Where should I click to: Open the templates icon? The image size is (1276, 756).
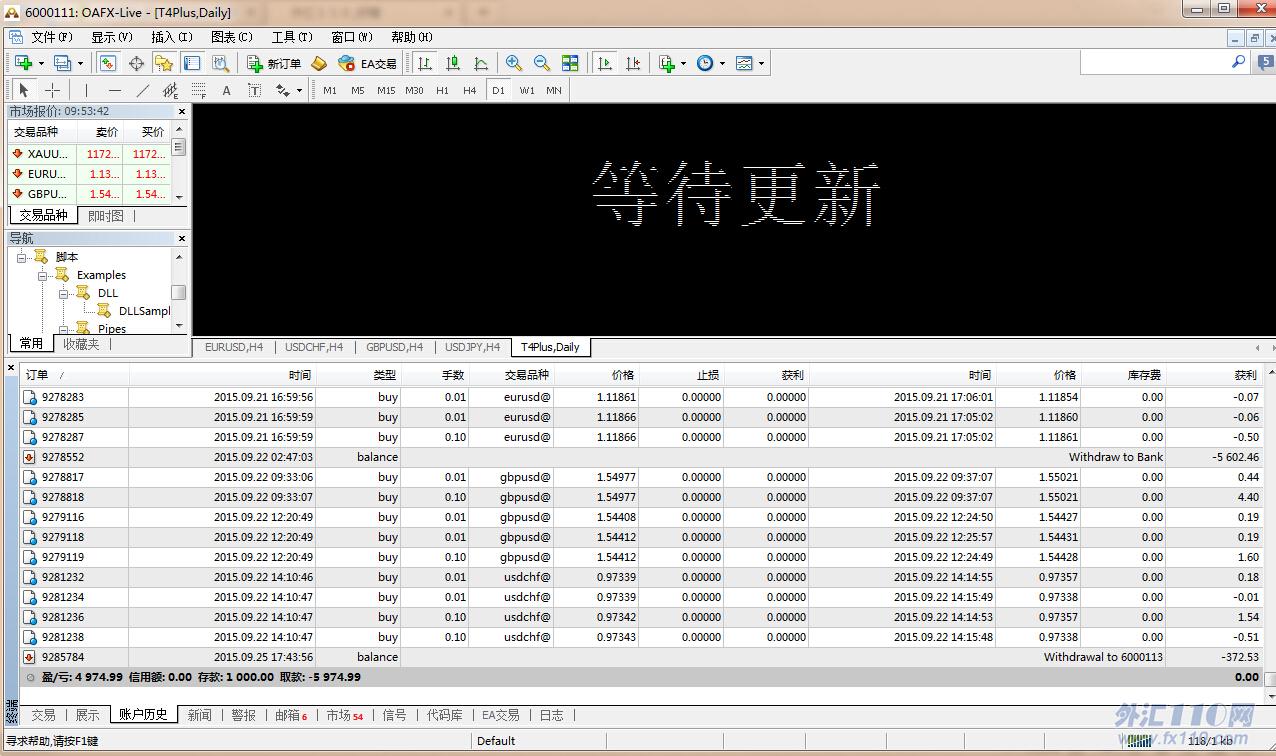point(744,63)
